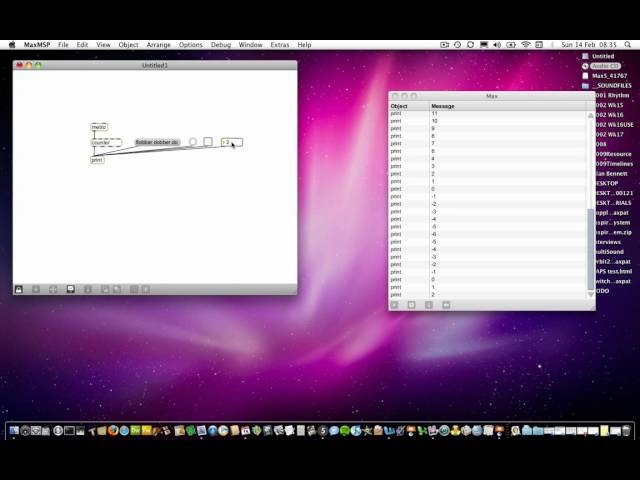
Task: Select the '001 Rhythm' desktop item
Action: click(x=612, y=95)
